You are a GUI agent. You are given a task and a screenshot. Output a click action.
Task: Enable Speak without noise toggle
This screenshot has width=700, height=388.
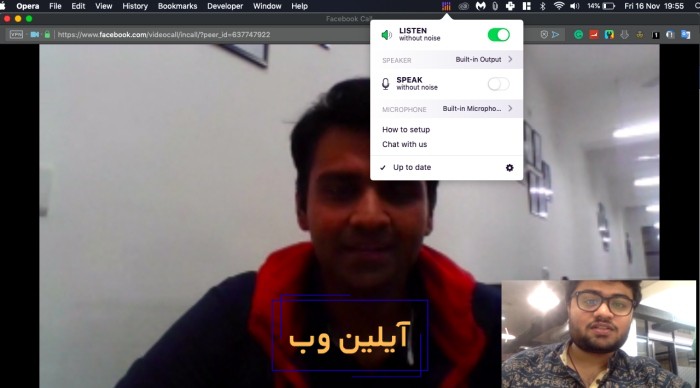[x=499, y=84]
